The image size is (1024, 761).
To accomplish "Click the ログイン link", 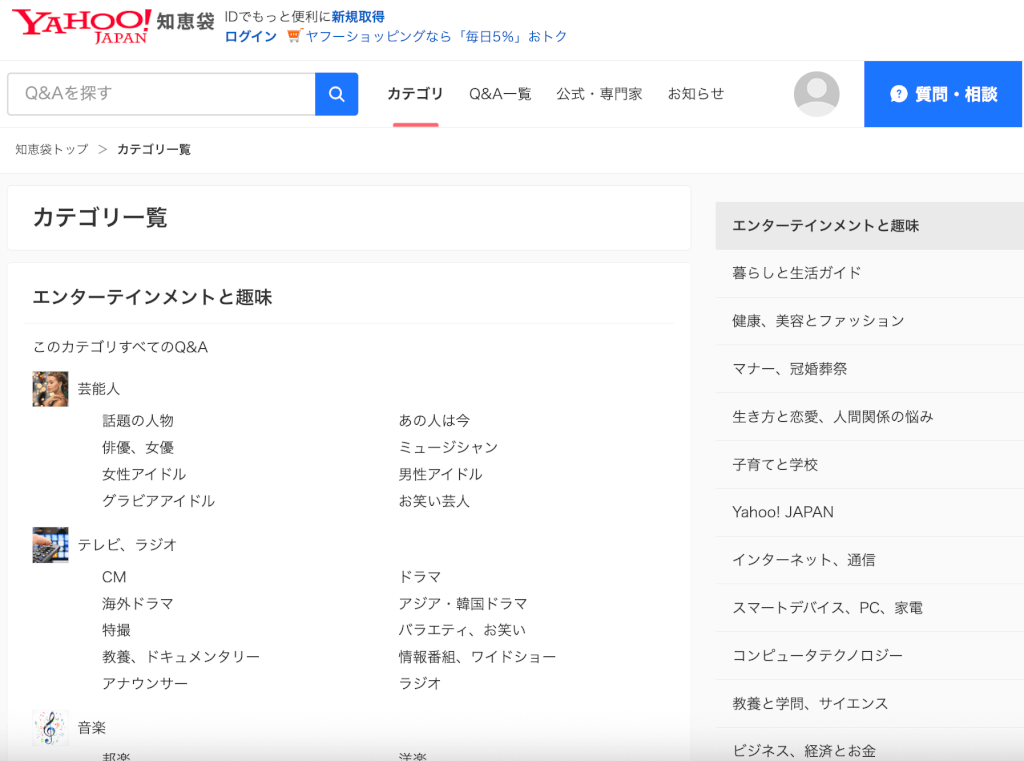I will (x=249, y=36).
